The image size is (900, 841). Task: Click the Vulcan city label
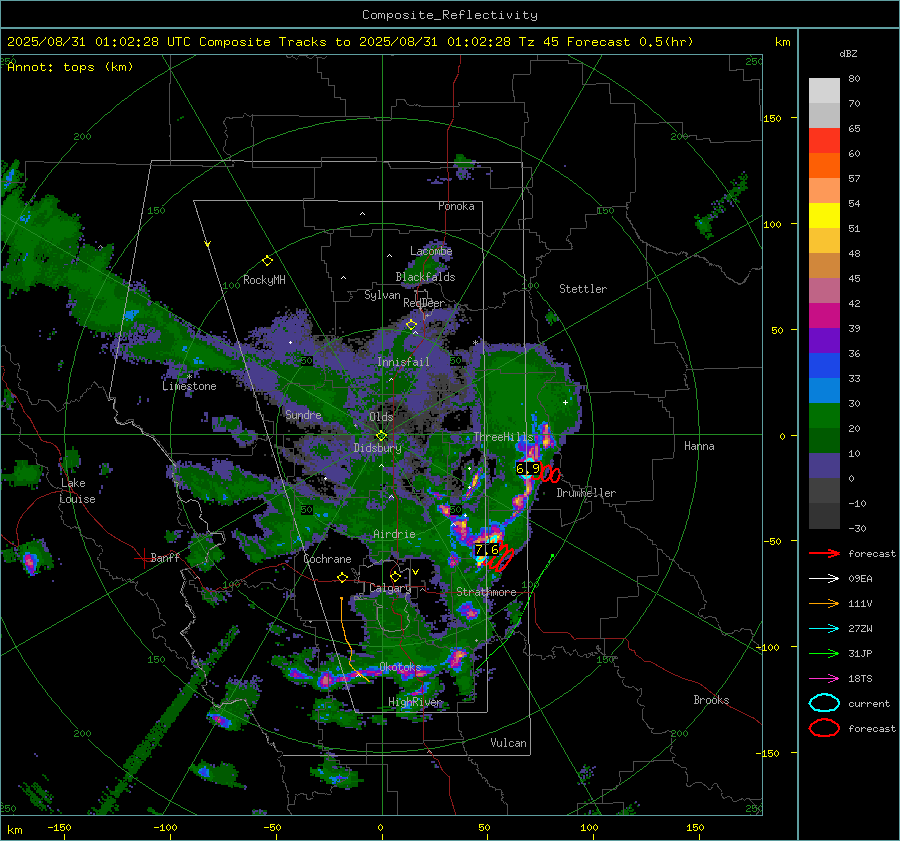tap(509, 743)
